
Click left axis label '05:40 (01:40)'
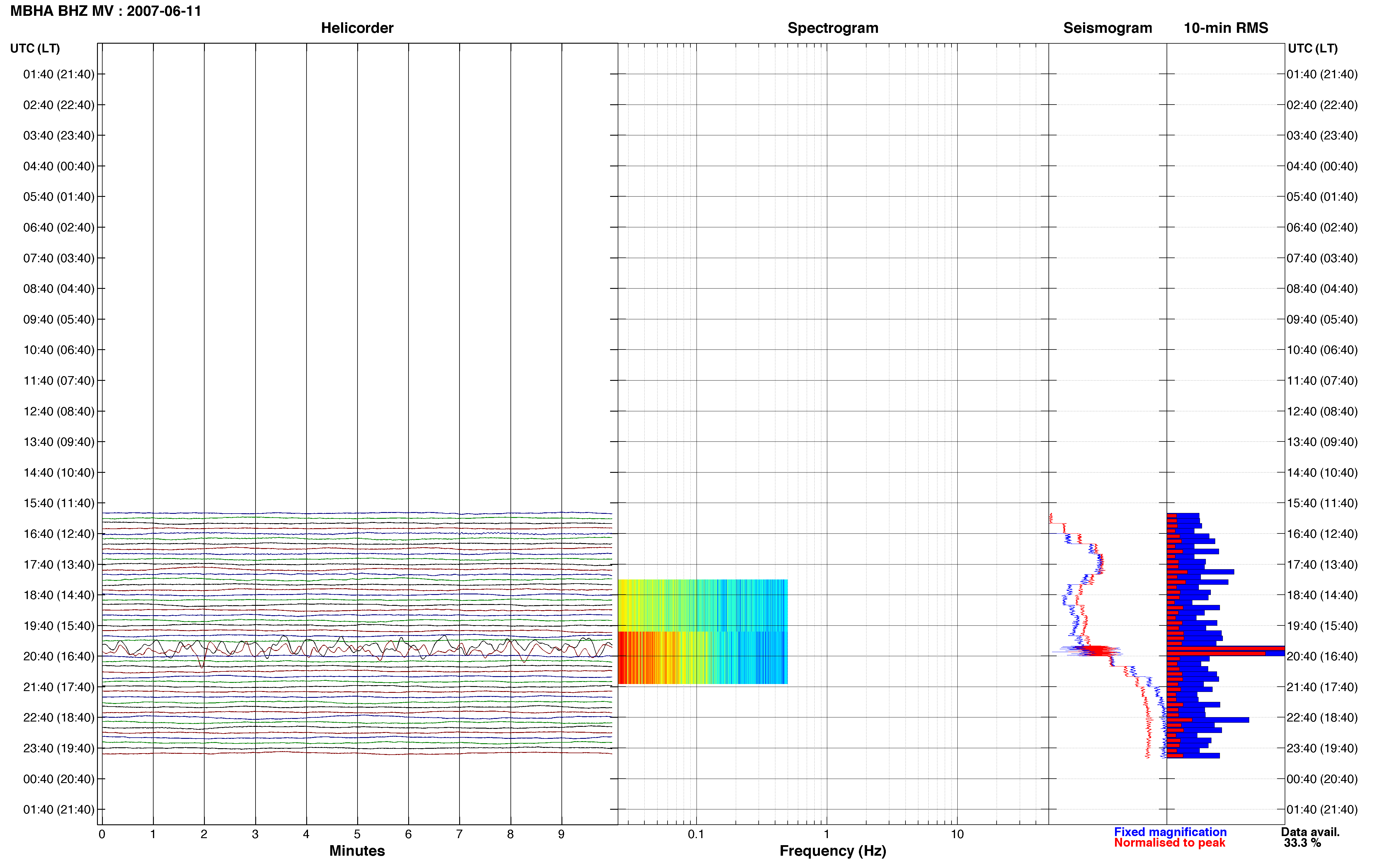(x=59, y=197)
